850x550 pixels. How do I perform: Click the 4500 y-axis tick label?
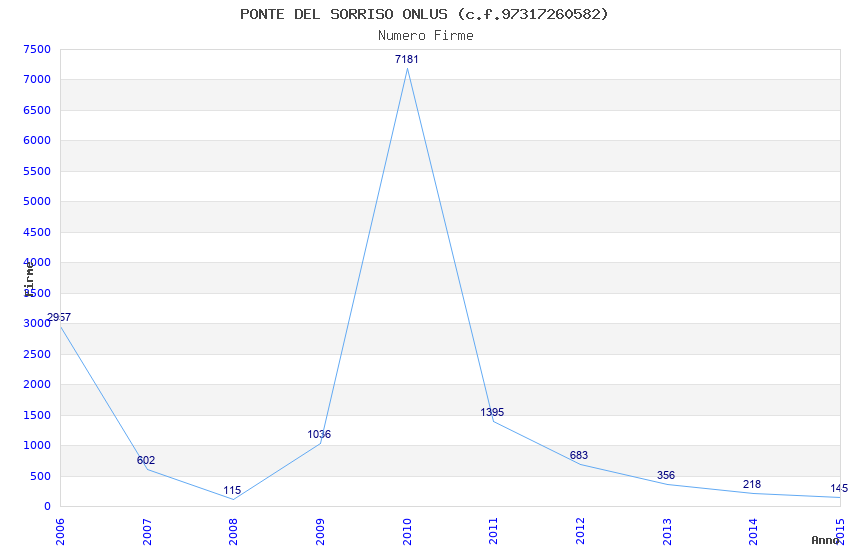[37, 232]
